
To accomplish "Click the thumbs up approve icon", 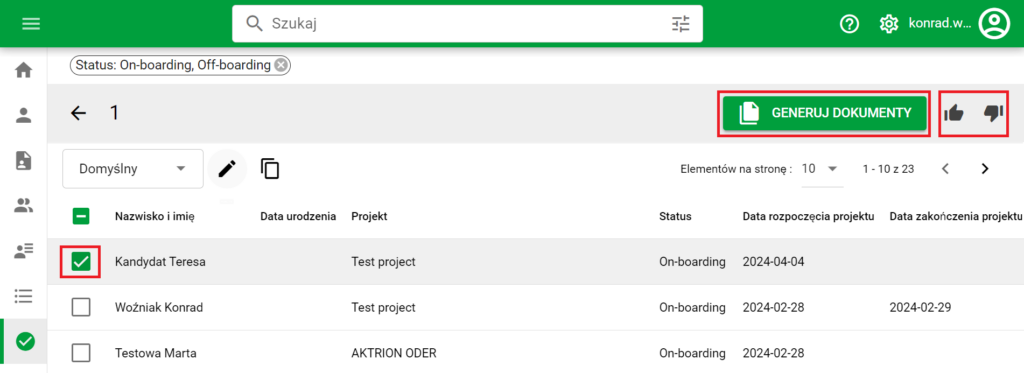I will point(954,113).
